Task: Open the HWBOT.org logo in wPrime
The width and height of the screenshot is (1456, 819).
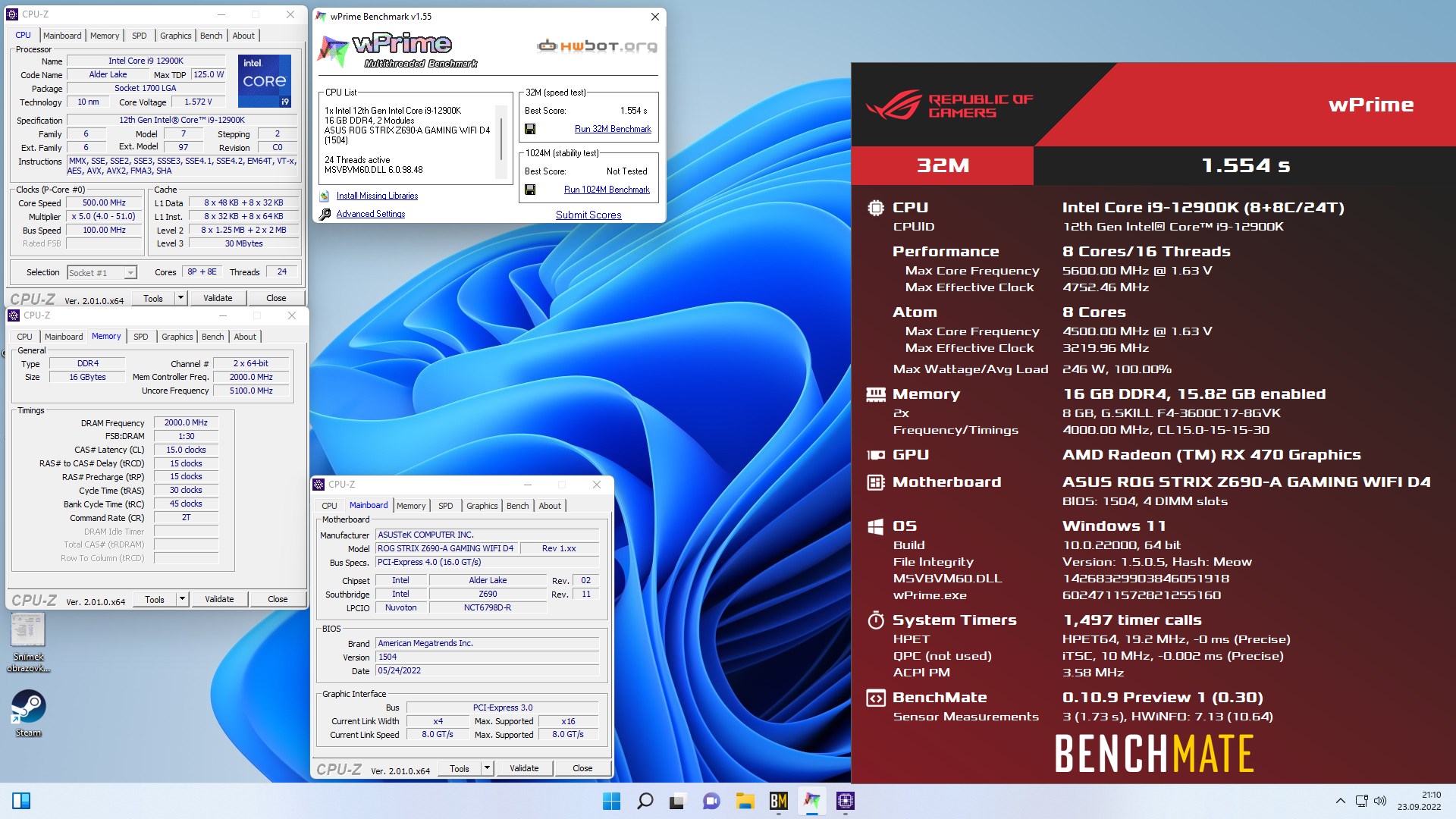Action: (x=597, y=46)
